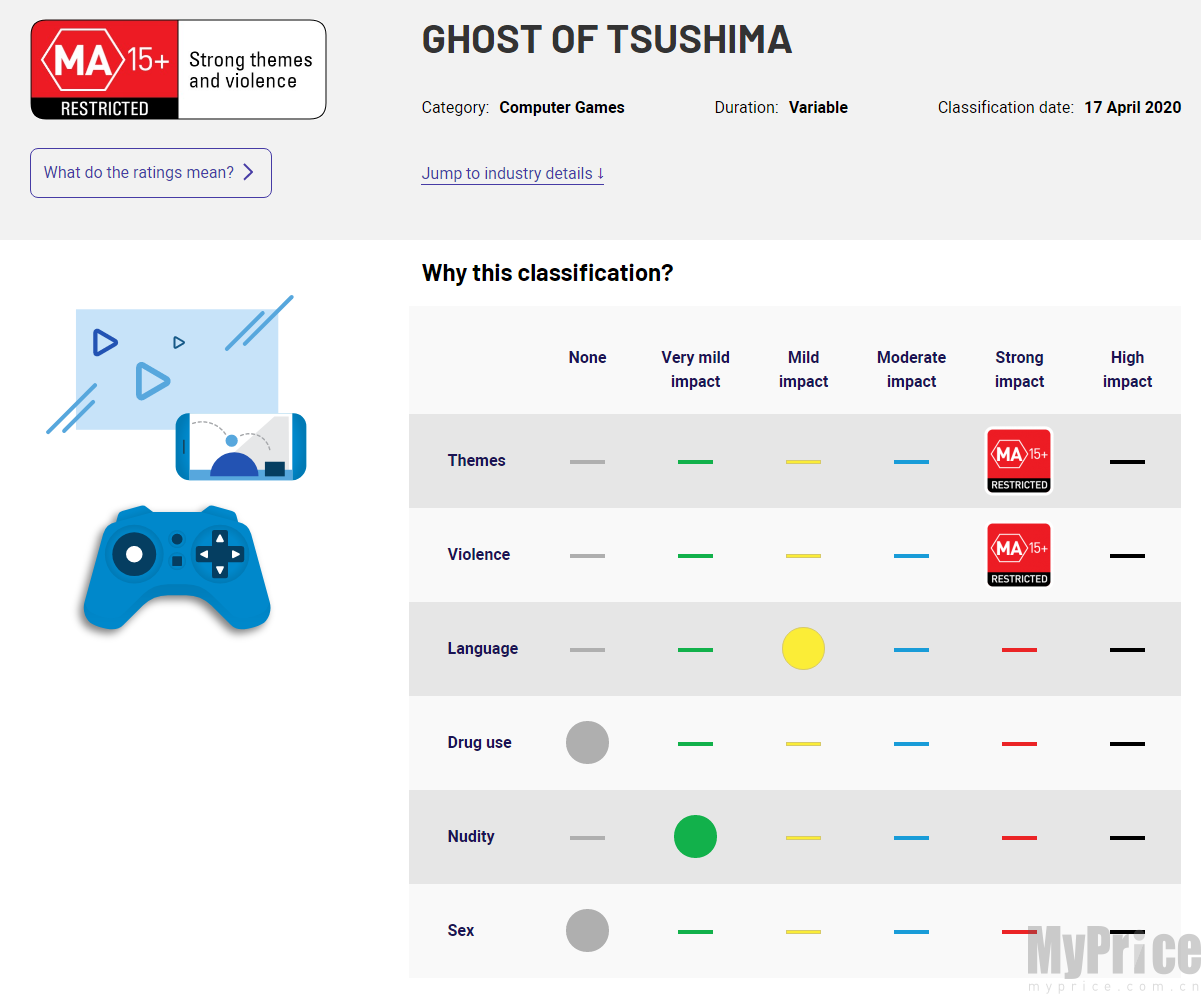Open "What do the ratings mean?"

[151, 173]
